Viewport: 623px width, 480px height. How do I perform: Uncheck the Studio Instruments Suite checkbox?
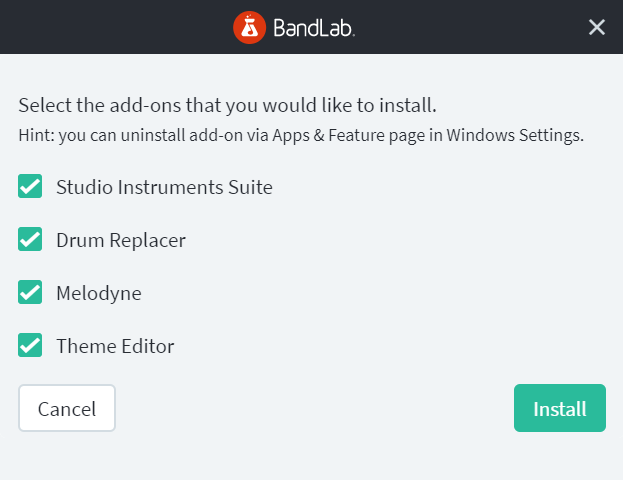point(30,186)
